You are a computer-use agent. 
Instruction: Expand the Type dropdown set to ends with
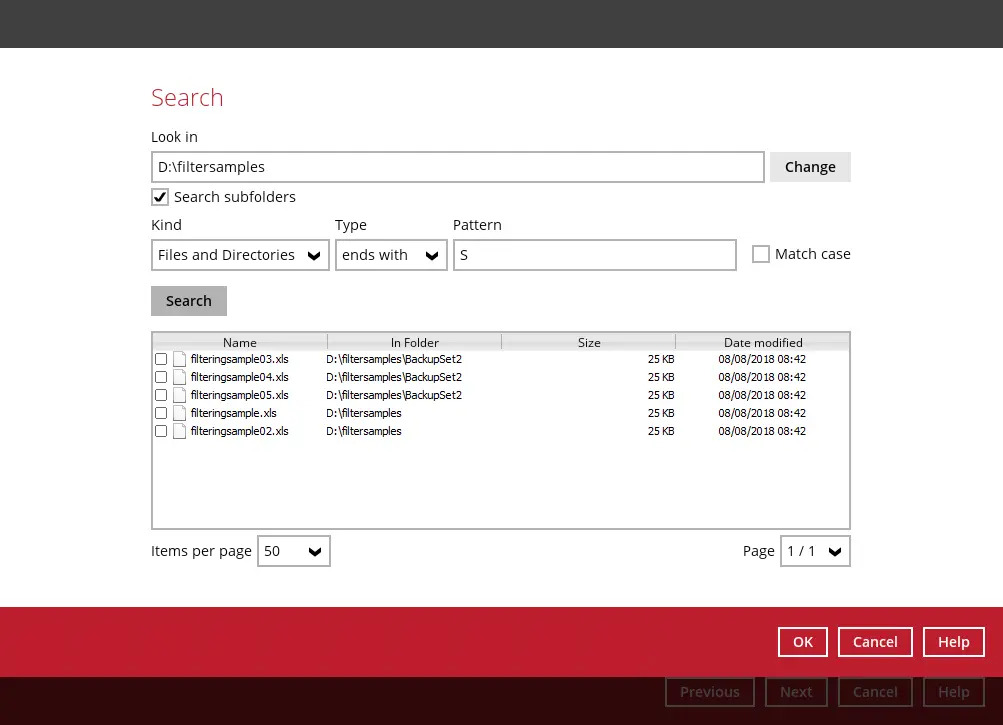(390, 255)
